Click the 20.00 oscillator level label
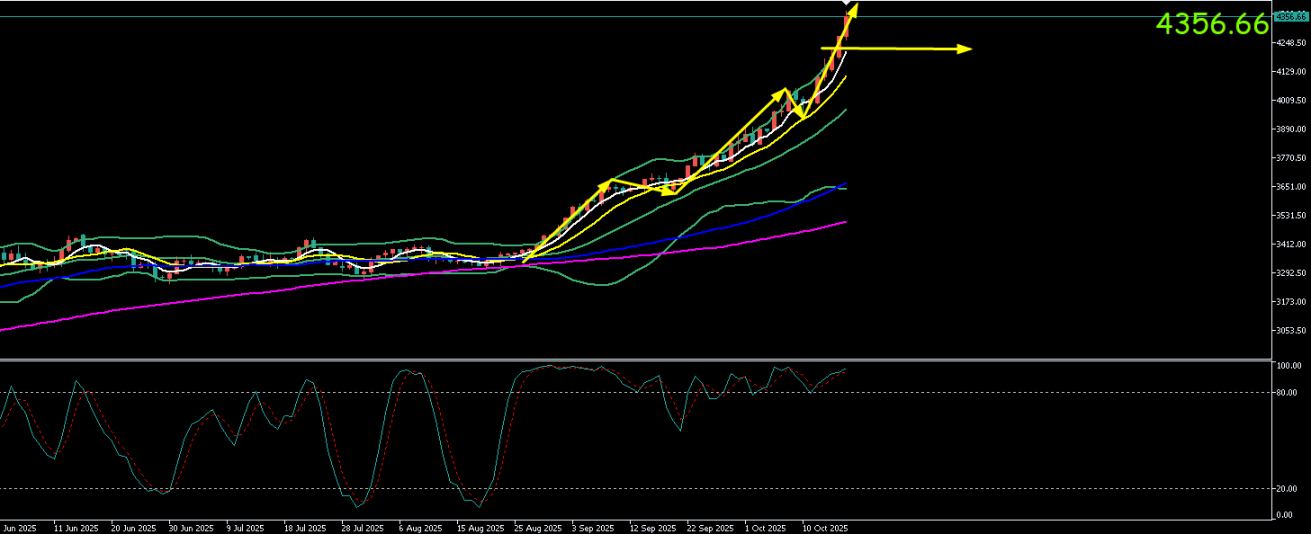1311x534 pixels. click(1289, 489)
